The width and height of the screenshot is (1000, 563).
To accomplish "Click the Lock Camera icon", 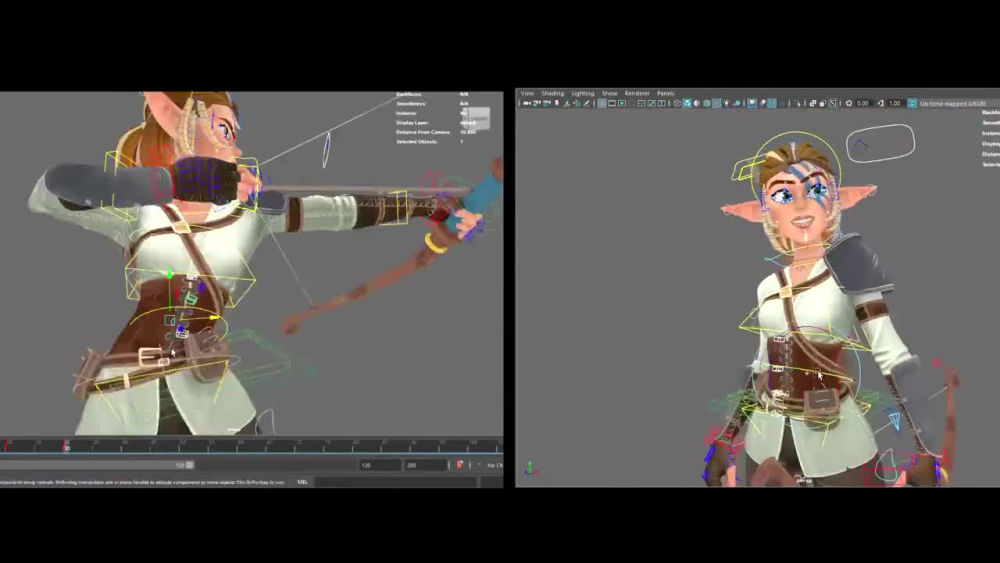I will pos(536,103).
